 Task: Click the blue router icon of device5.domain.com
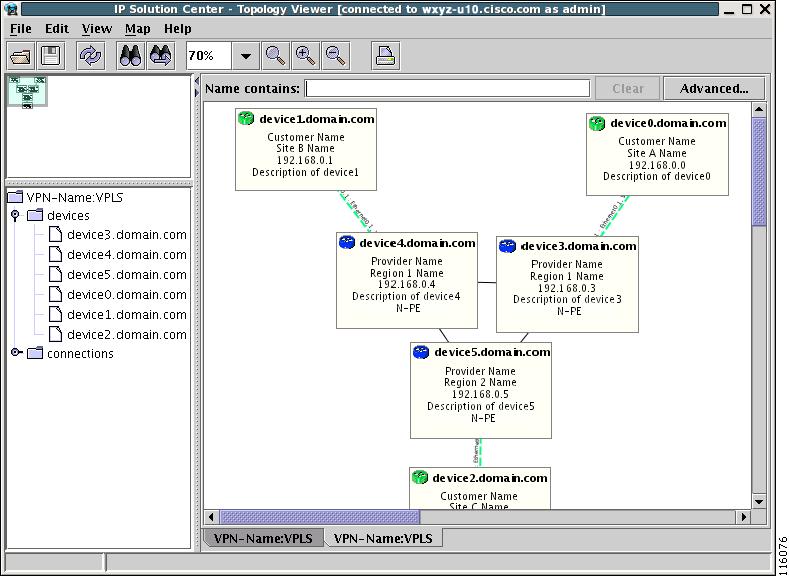click(421, 352)
